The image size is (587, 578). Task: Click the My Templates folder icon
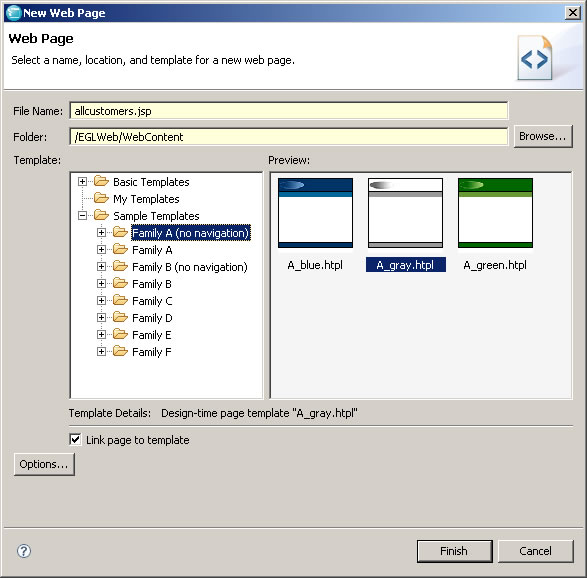(x=101, y=198)
